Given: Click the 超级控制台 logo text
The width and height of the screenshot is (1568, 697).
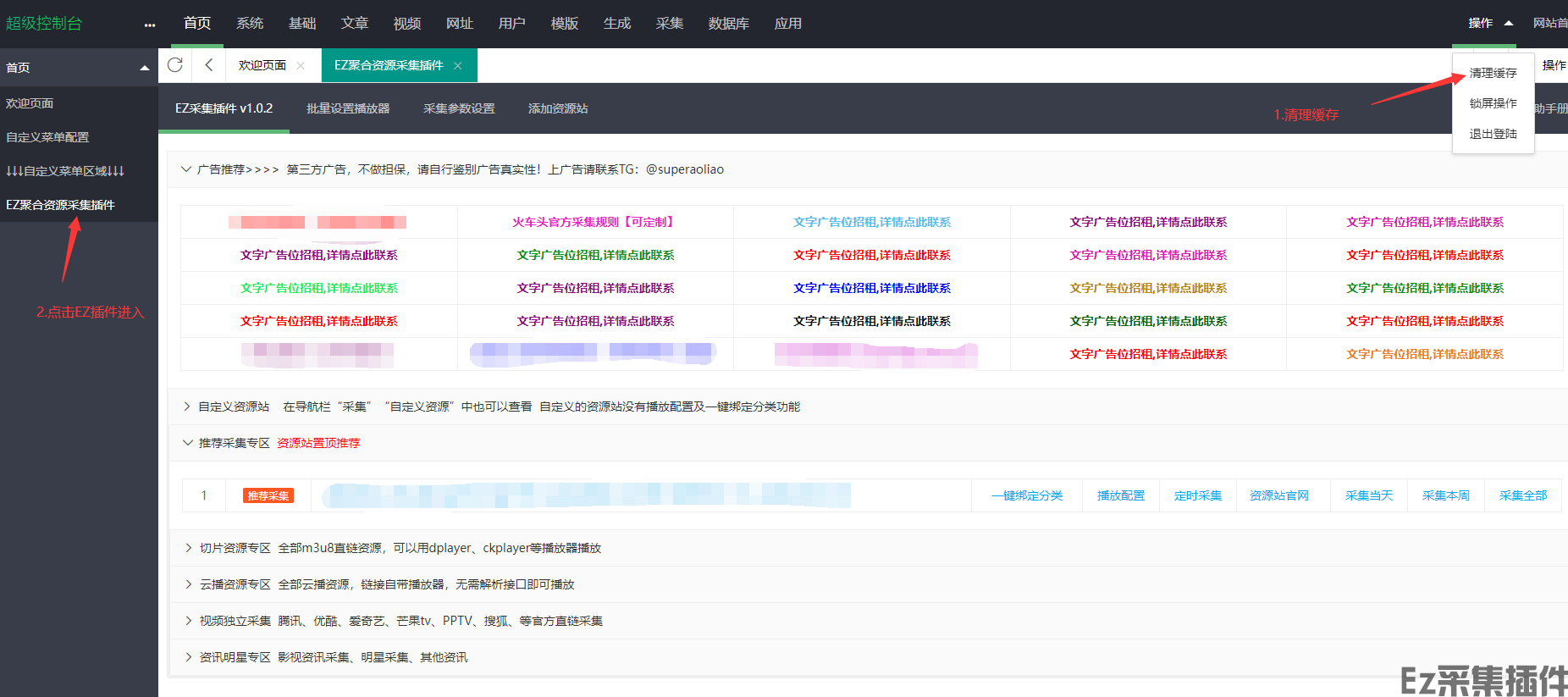Looking at the screenshot, I should tap(44, 24).
